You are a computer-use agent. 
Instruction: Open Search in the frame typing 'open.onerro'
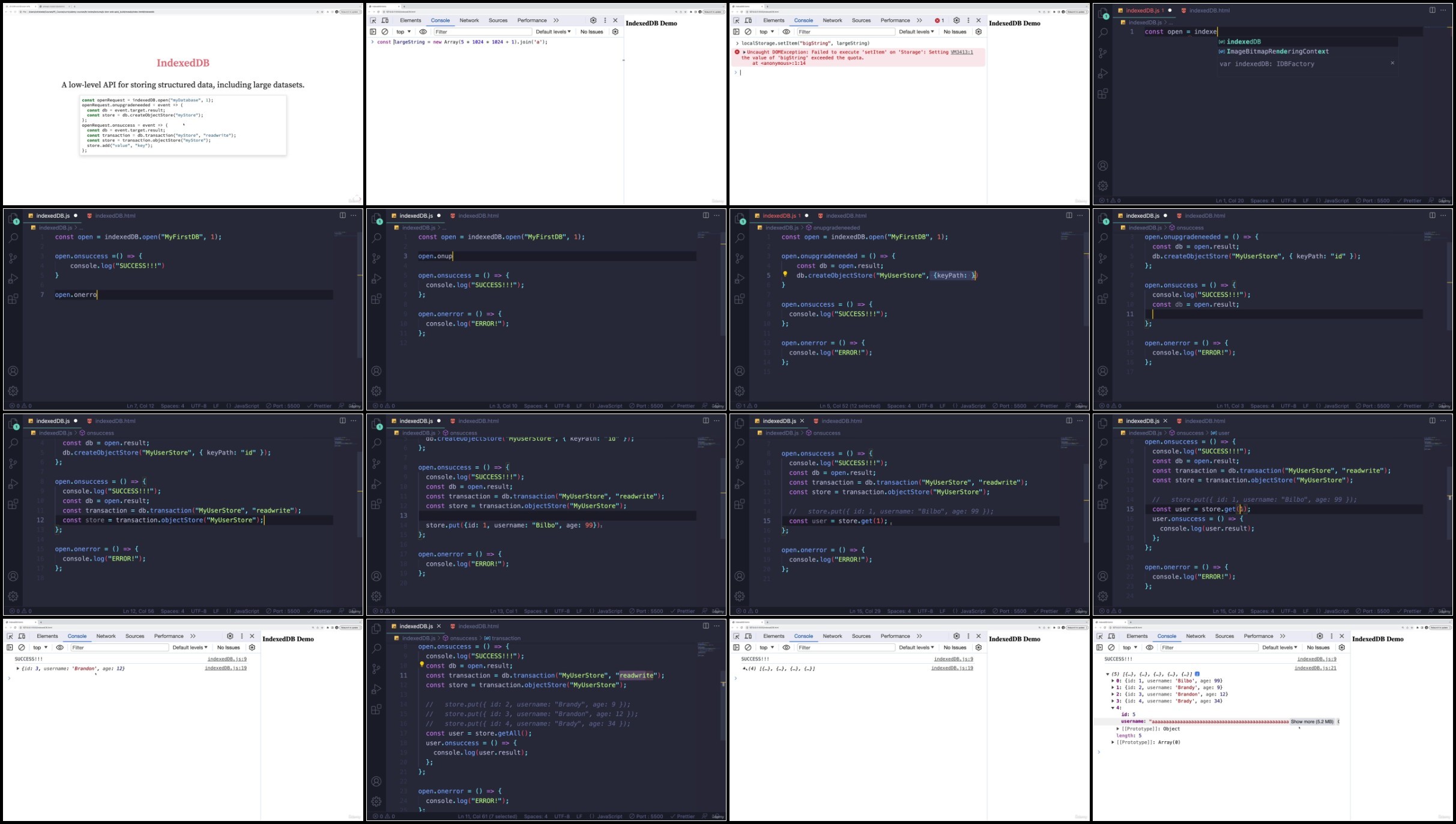tap(13, 238)
